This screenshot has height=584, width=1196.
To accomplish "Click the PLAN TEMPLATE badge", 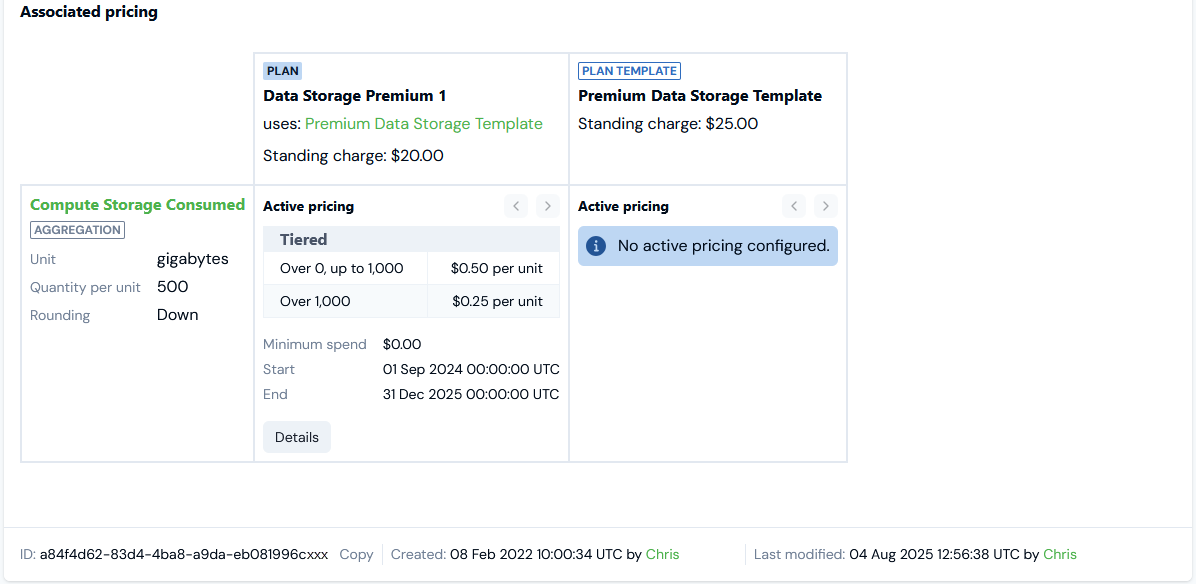I will [x=630, y=71].
